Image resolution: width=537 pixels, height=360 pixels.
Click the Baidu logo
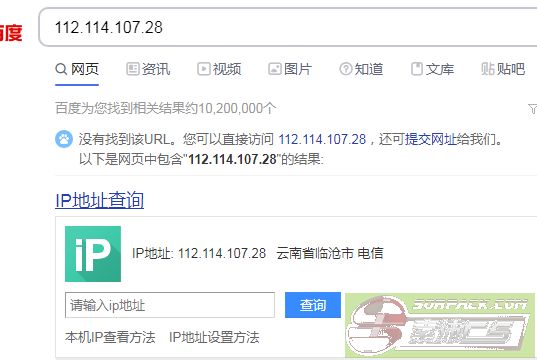(11, 33)
